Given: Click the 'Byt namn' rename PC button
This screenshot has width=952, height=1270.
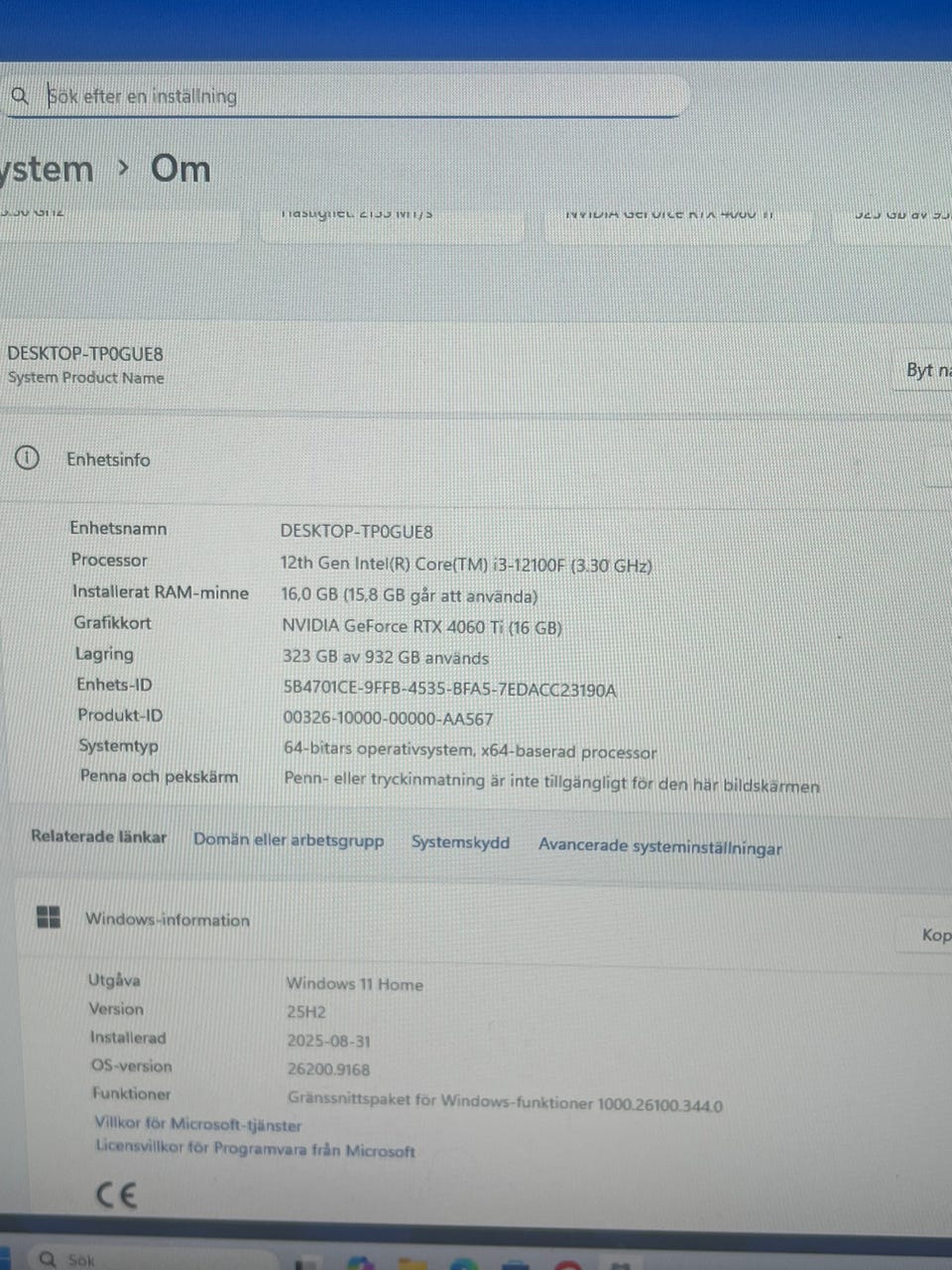Looking at the screenshot, I should coord(923,370).
